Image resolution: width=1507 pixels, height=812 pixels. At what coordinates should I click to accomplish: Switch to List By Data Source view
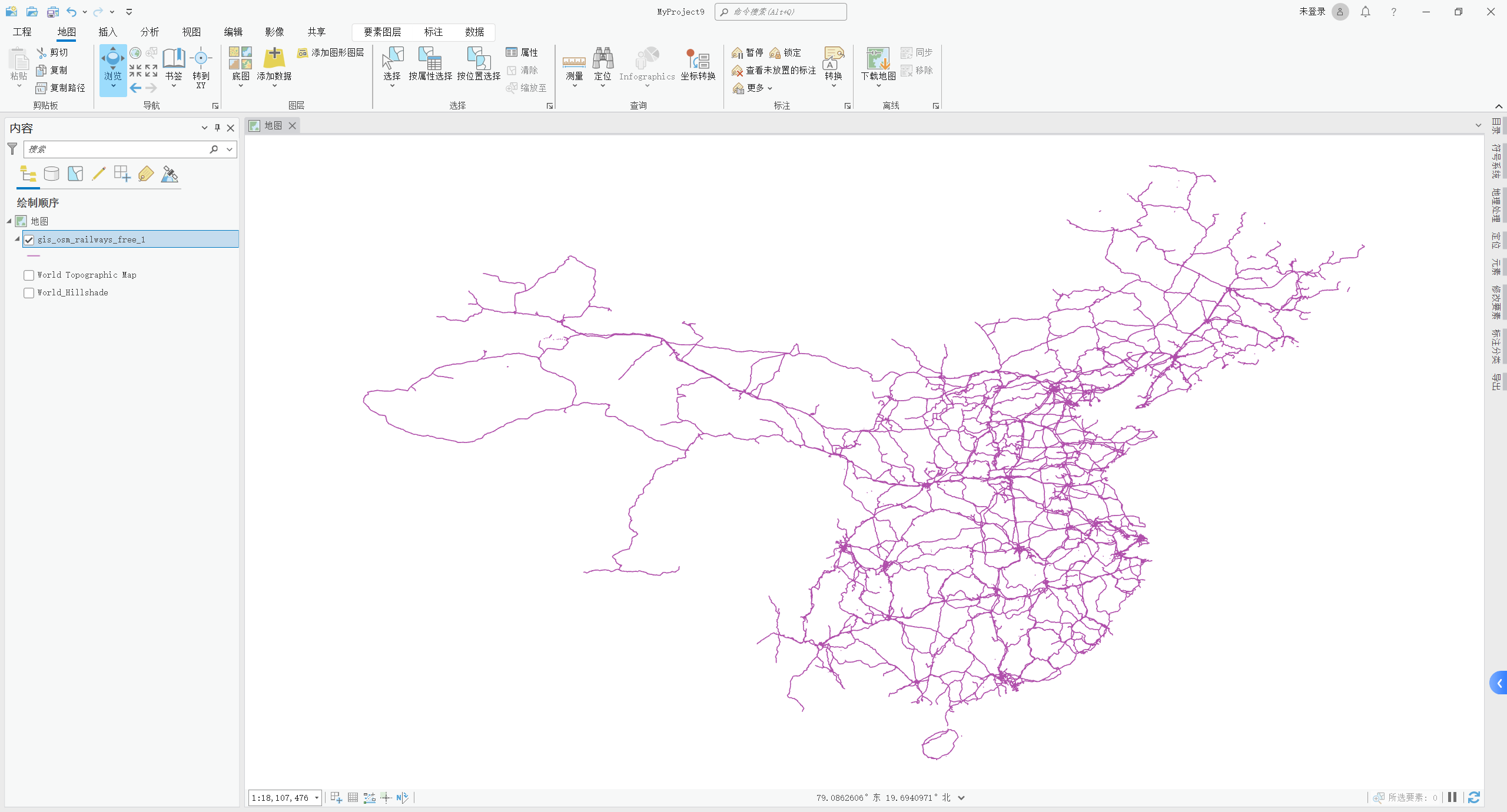point(52,174)
